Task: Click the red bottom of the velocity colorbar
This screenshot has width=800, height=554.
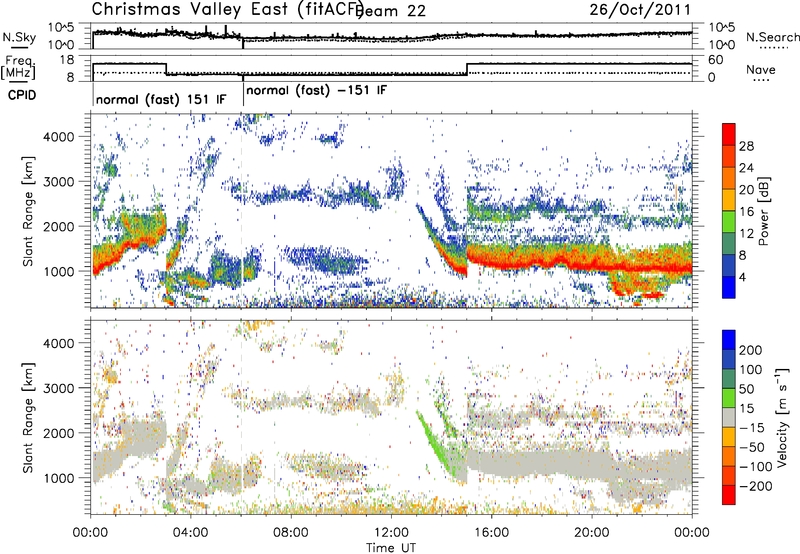Action: (729, 495)
